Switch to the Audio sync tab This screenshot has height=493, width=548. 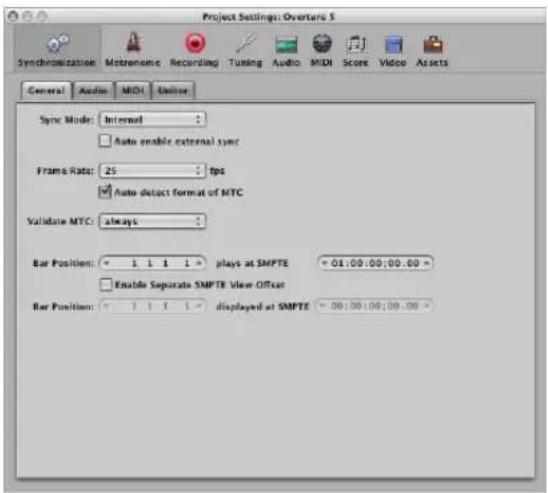93,91
